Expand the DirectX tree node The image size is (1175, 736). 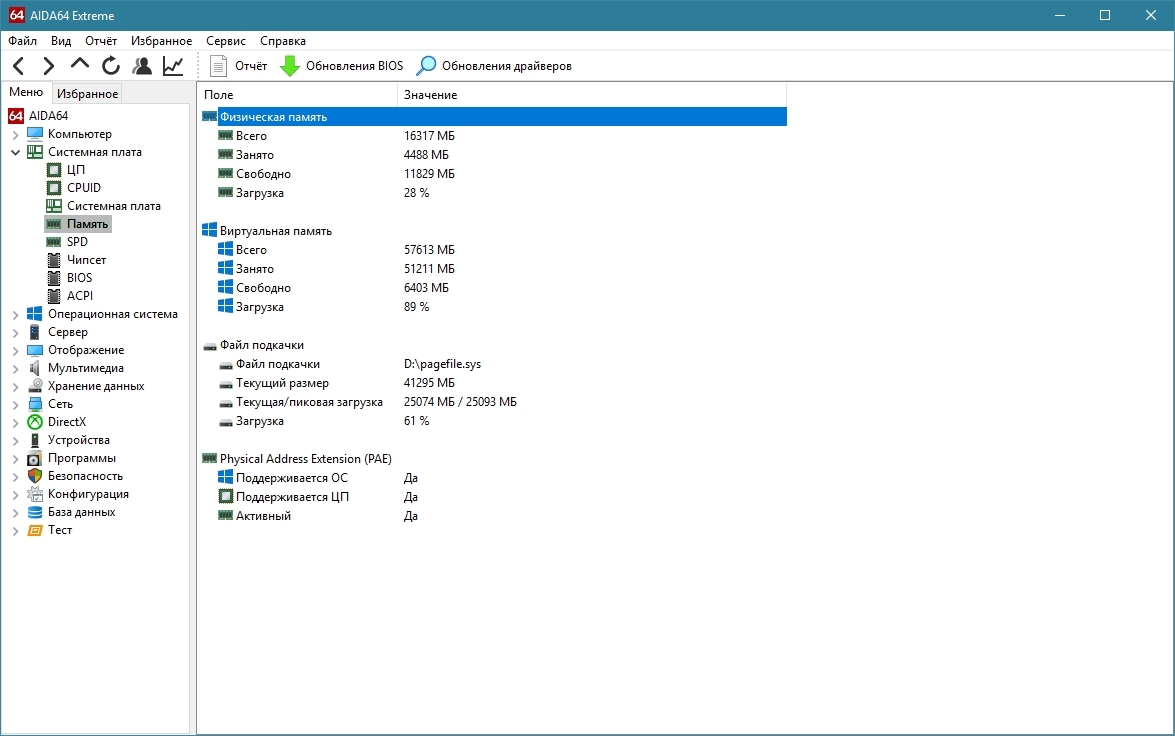[x=16, y=423]
